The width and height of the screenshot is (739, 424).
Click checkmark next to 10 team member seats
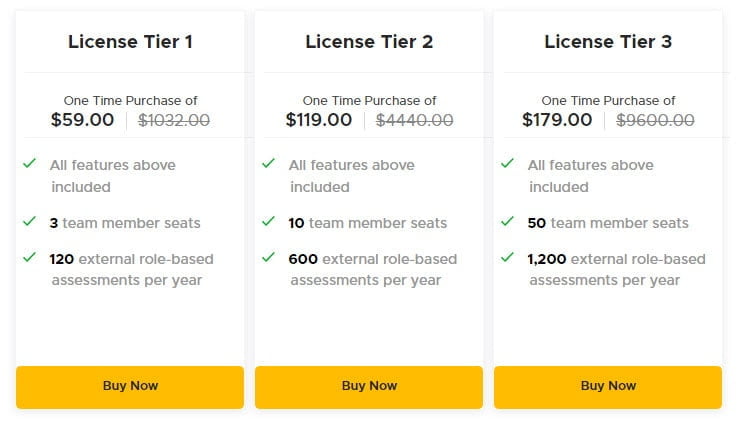click(x=268, y=221)
